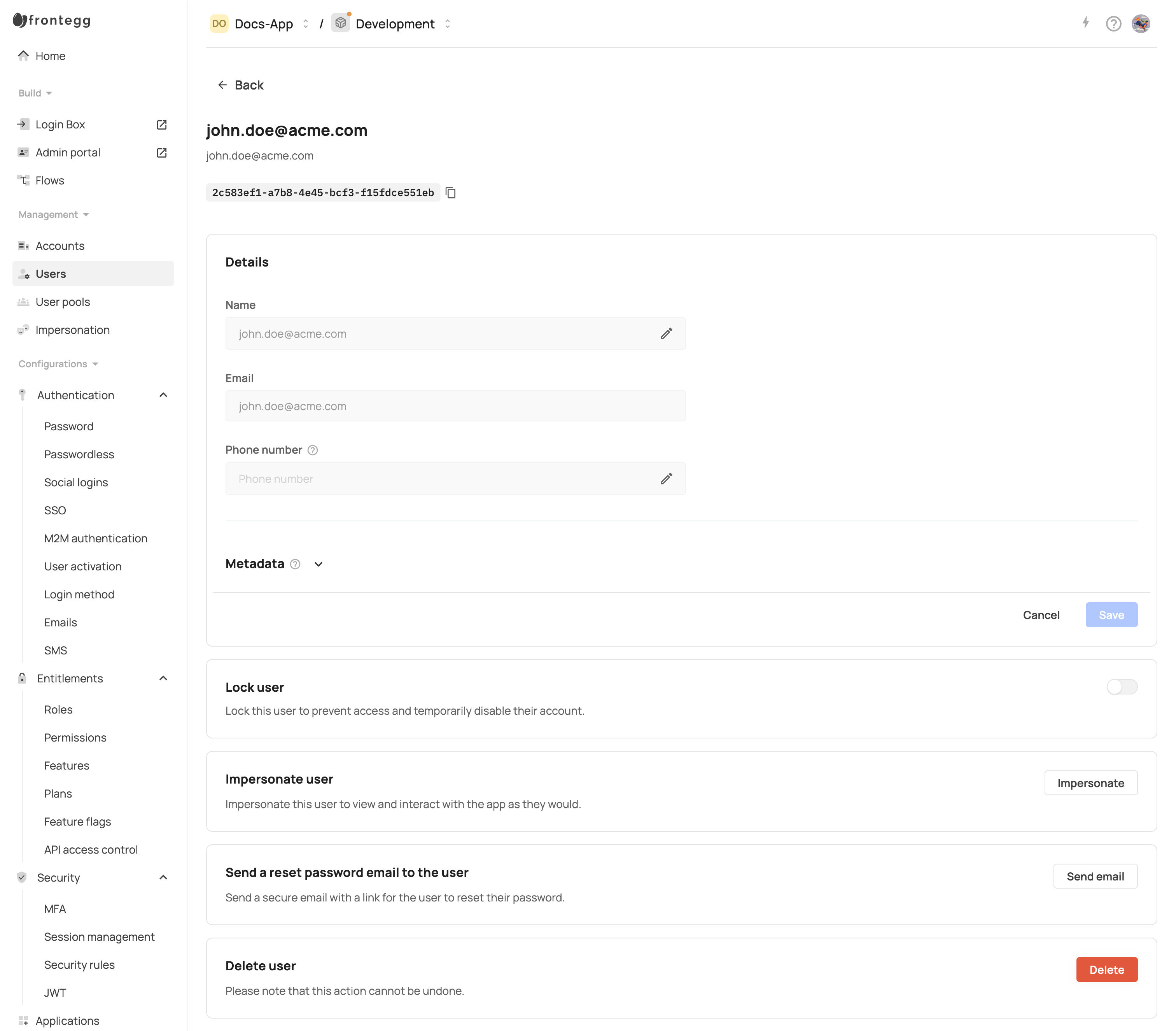Expand the Metadata section chevron
Image resolution: width=1176 pixels, height=1031 pixels.
tap(318, 565)
